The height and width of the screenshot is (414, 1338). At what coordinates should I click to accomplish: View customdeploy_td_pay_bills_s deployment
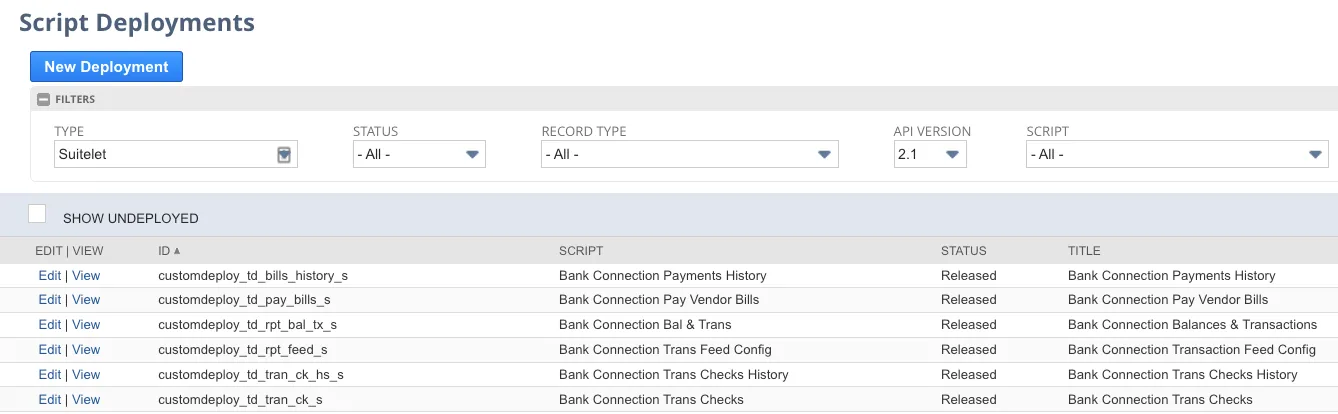point(86,299)
